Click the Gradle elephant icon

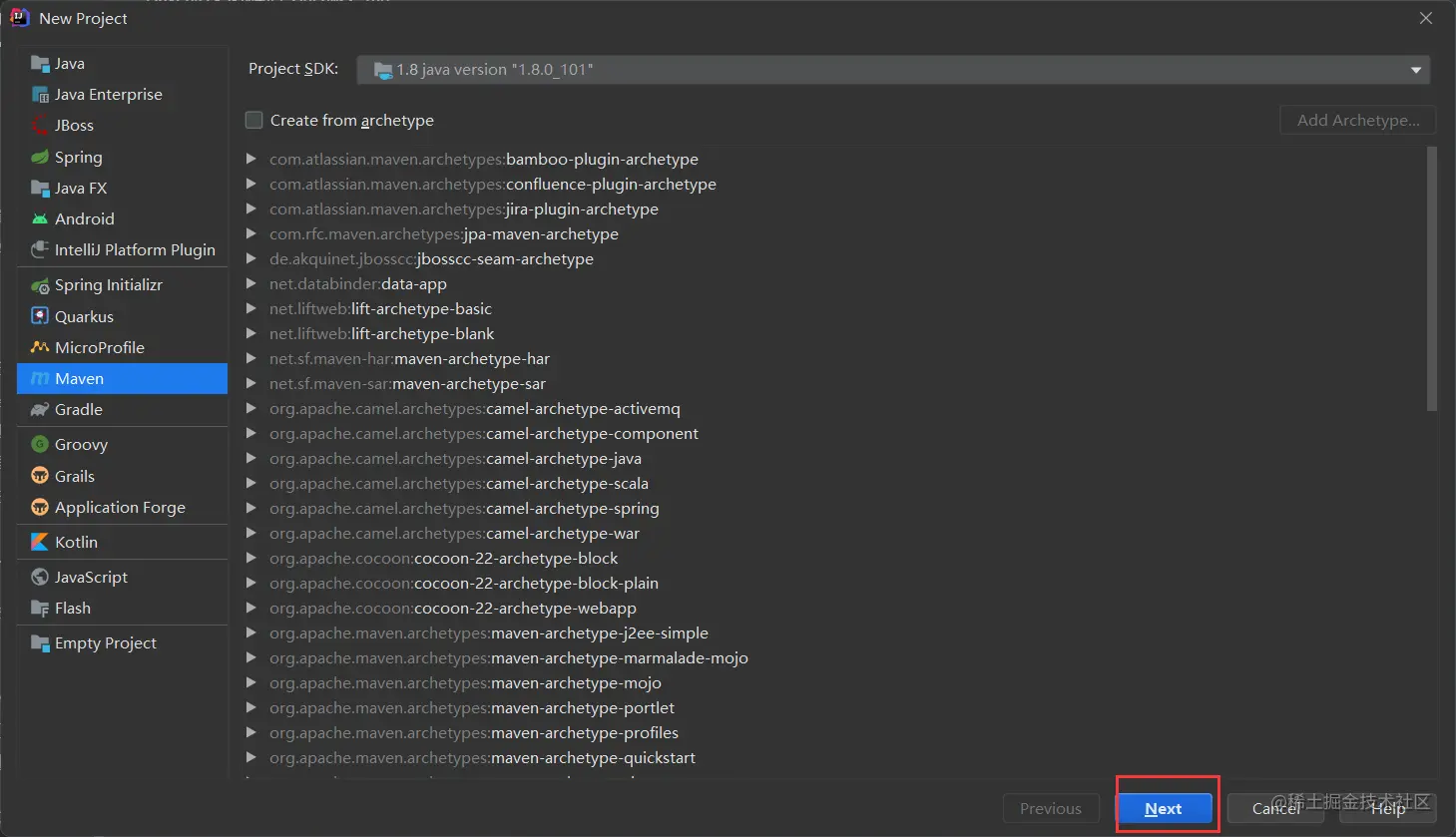40,410
